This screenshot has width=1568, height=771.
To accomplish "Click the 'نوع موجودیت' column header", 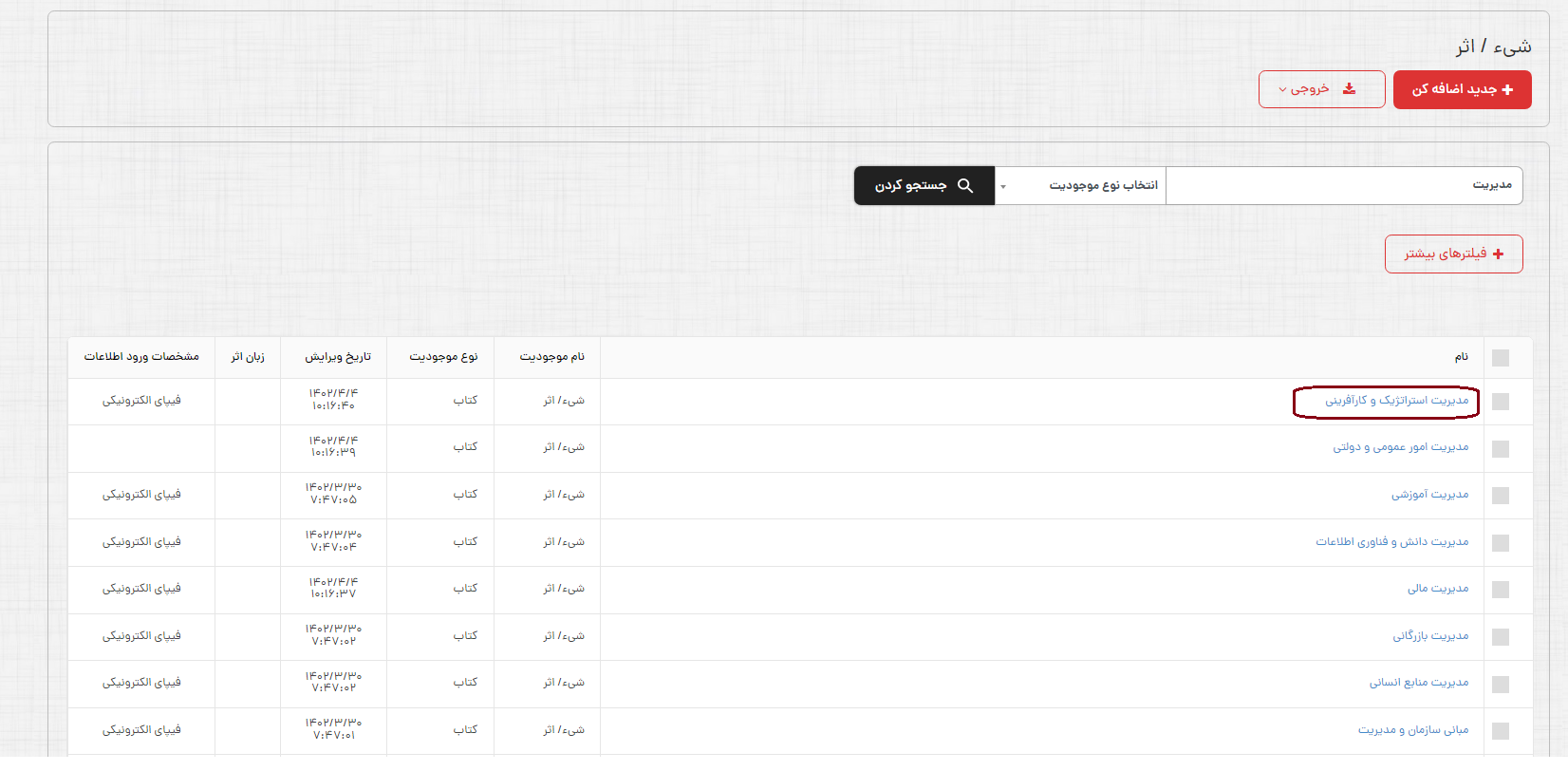I will pyautogui.click(x=443, y=357).
